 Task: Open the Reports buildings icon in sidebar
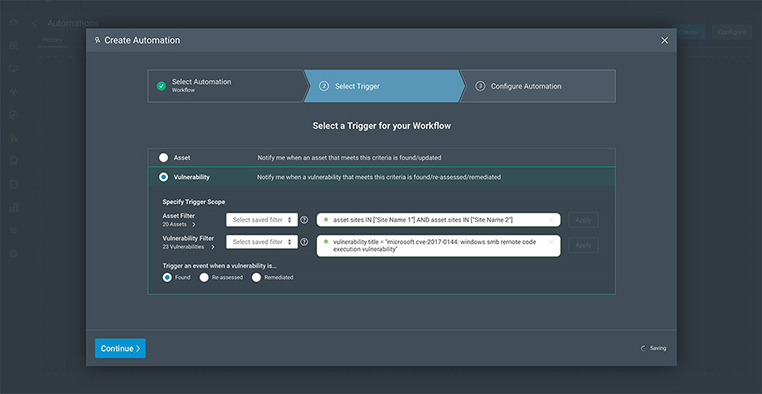14,207
